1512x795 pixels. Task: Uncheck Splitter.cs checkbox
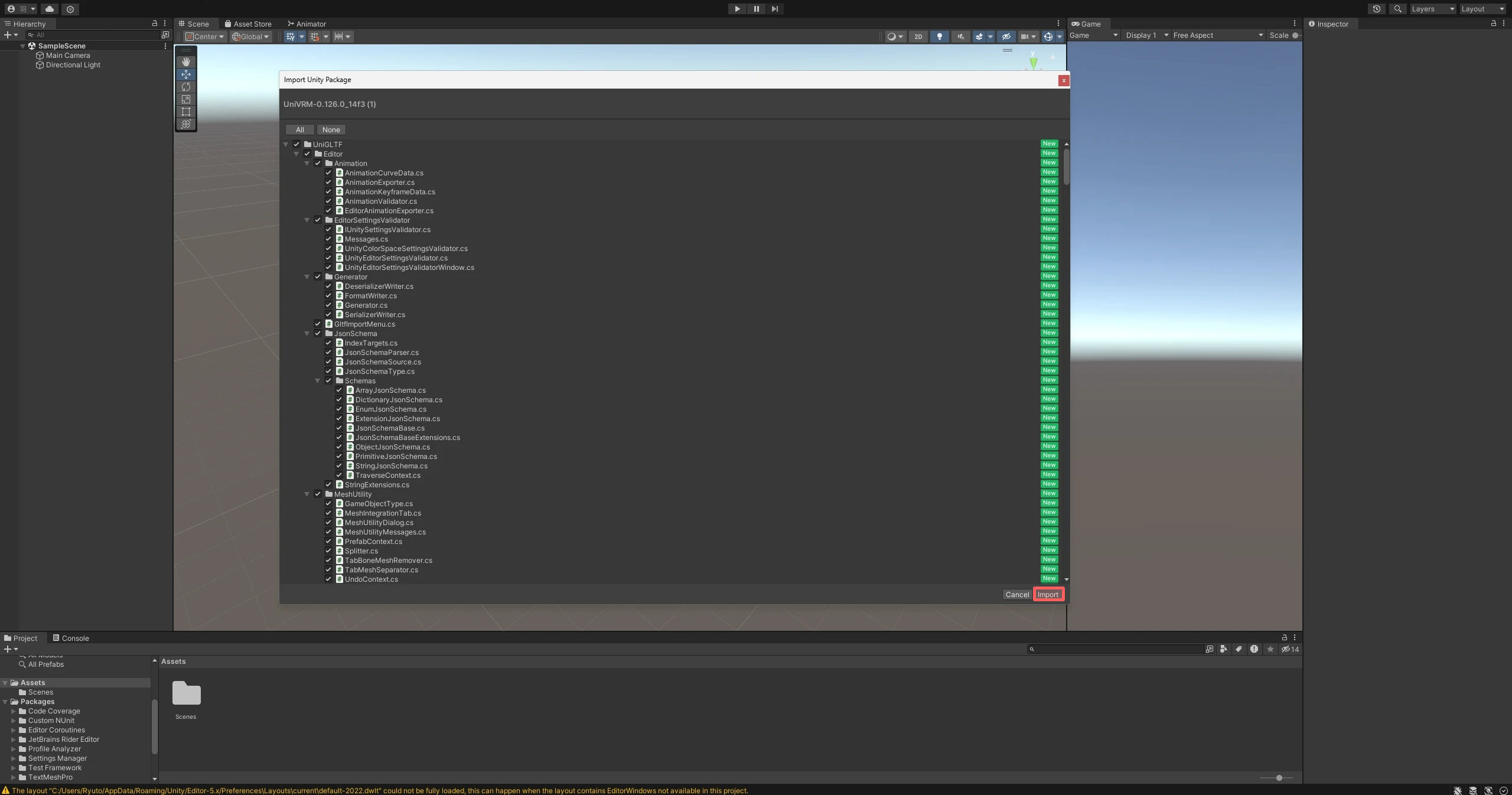[x=328, y=550]
